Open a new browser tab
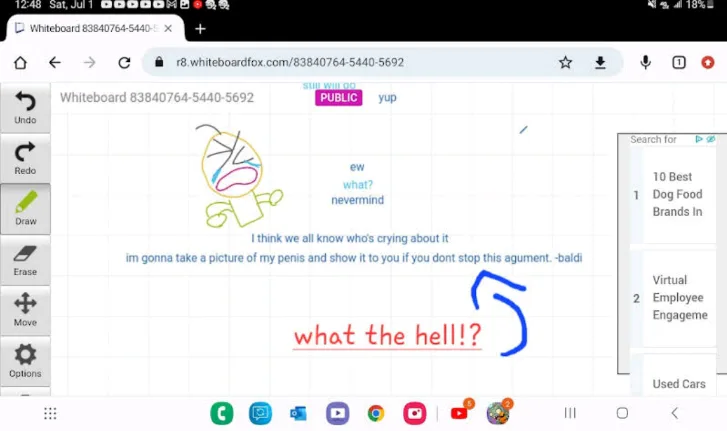This screenshot has width=727, height=431. point(200,29)
